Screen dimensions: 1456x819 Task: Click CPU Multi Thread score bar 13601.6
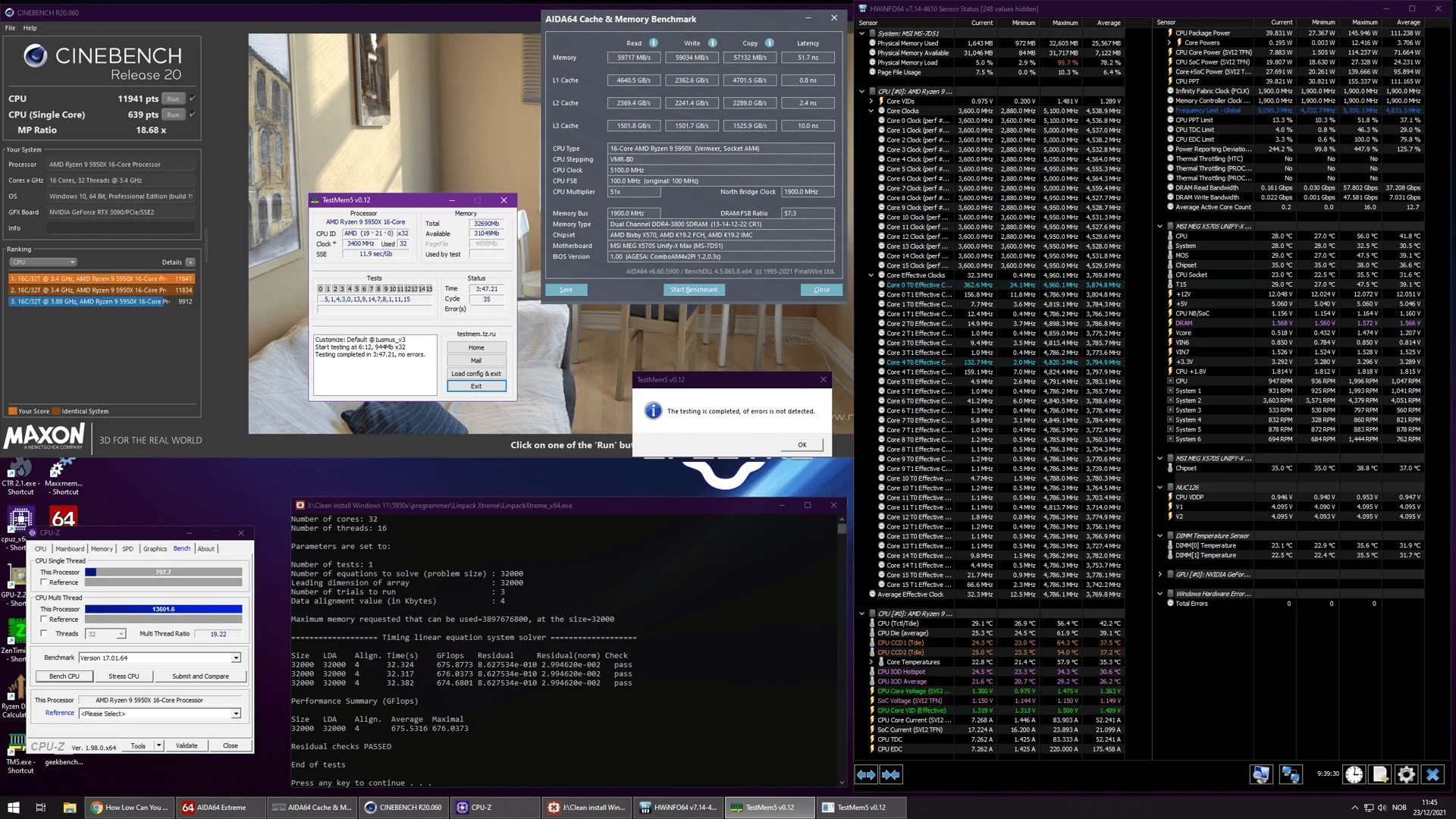tap(163, 609)
